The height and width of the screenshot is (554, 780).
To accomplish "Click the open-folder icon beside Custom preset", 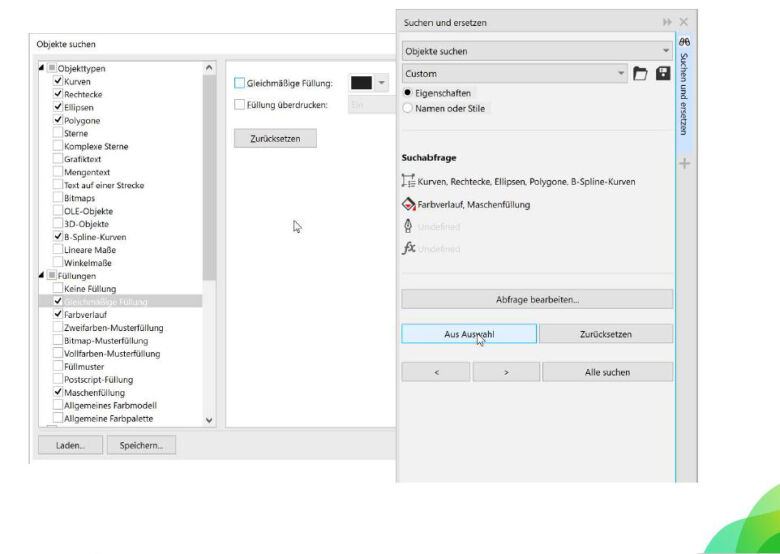I will click(x=641, y=74).
